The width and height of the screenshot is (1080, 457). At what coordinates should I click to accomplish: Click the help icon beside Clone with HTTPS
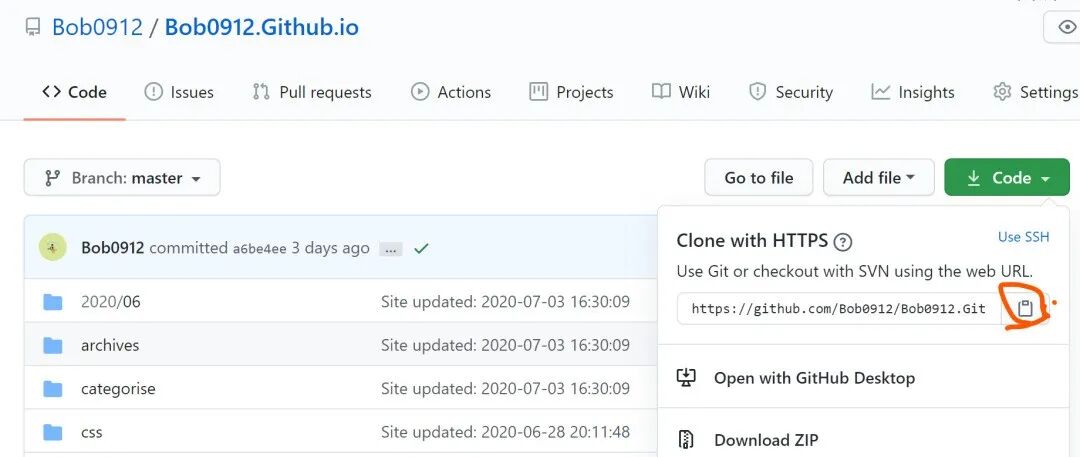coord(842,242)
